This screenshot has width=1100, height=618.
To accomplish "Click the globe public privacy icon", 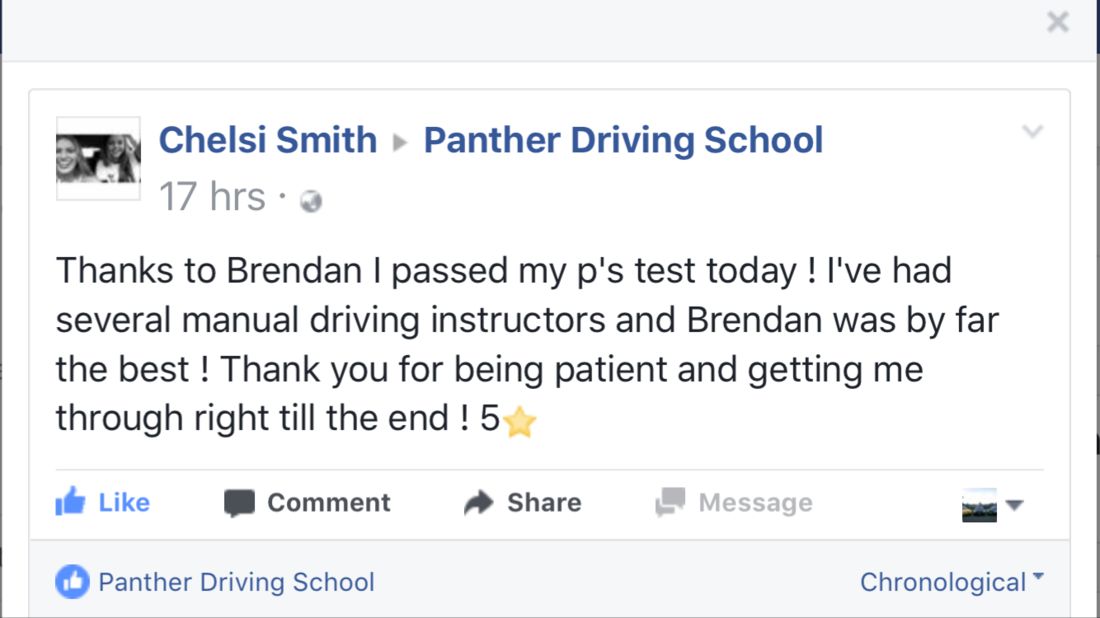I will point(311,201).
